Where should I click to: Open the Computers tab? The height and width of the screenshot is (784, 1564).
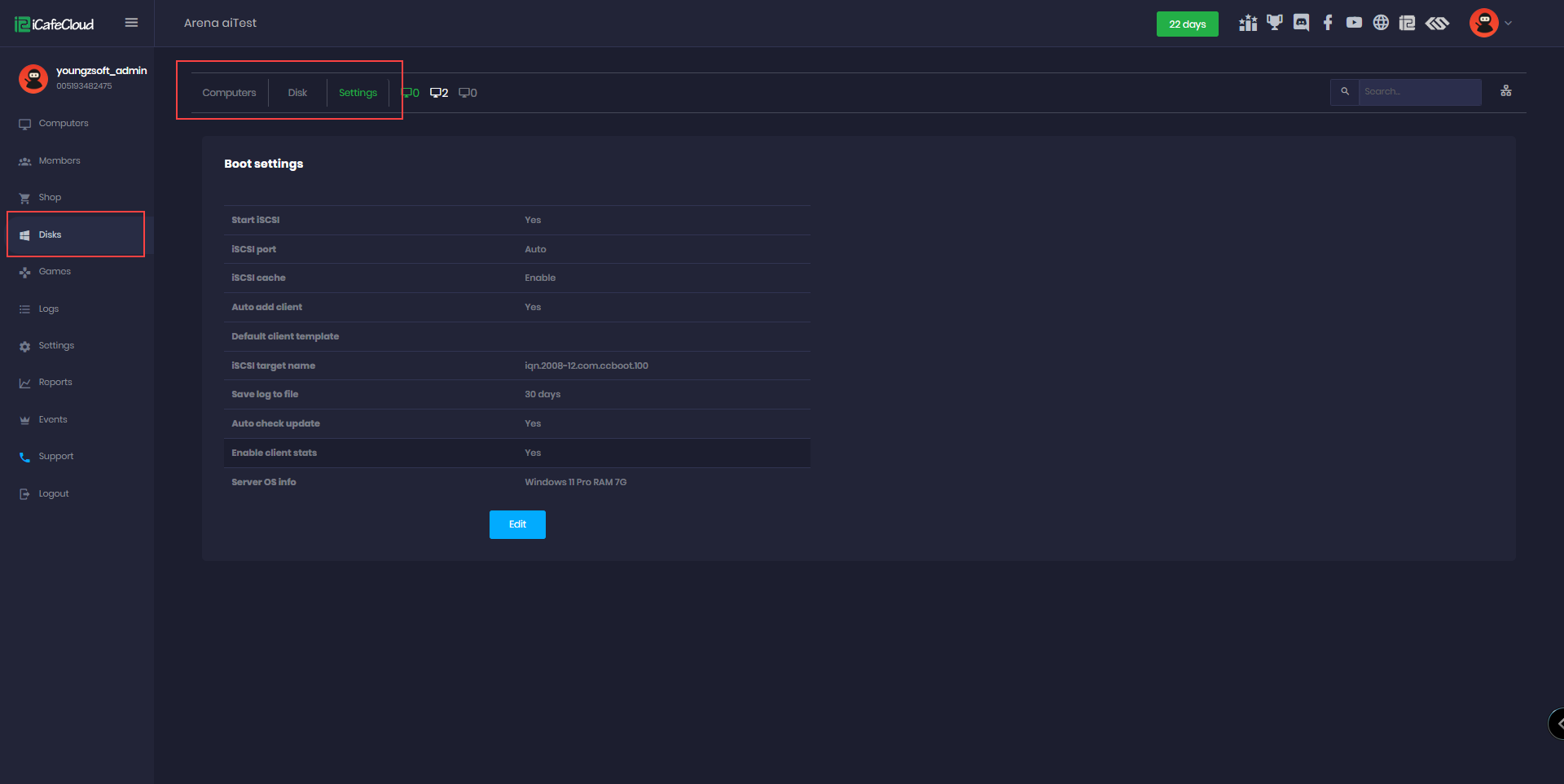pos(229,92)
